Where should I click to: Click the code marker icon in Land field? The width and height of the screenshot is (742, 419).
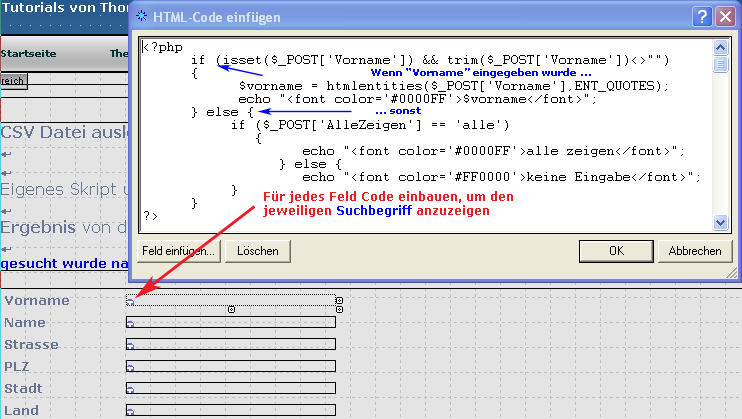[x=130, y=410]
